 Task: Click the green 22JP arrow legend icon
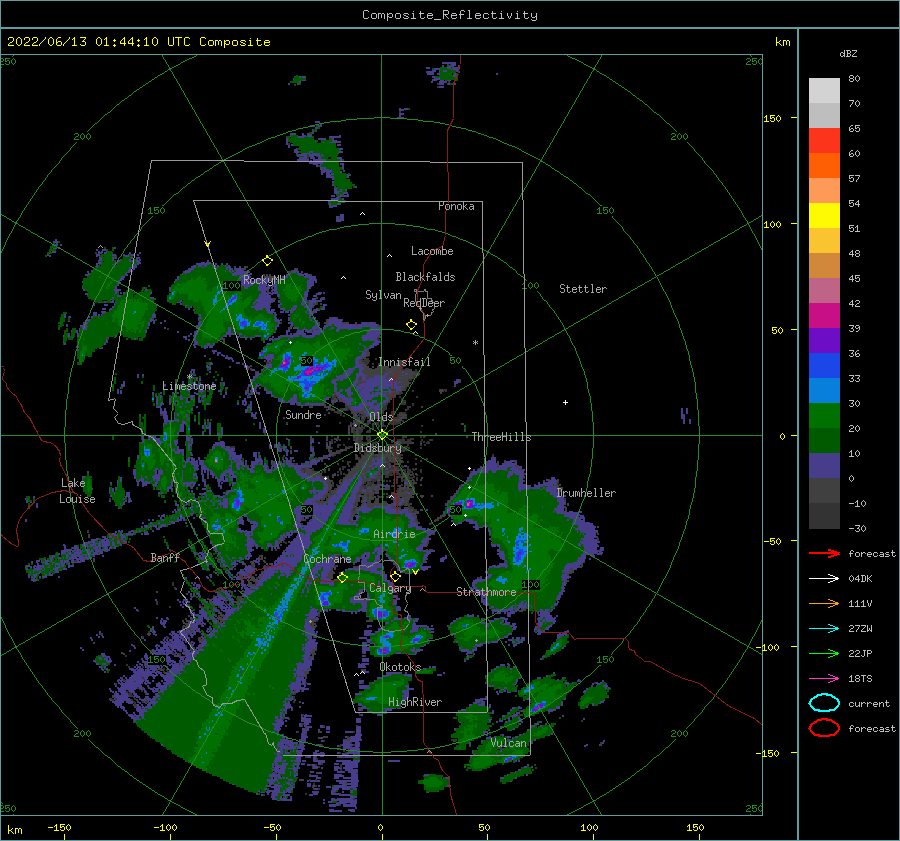[x=824, y=653]
